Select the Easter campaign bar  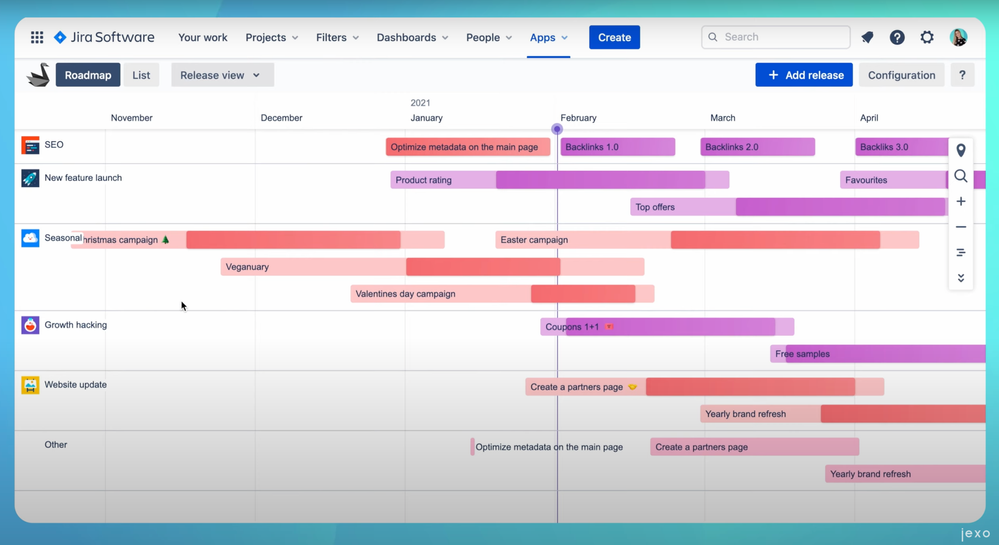pos(707,240)
